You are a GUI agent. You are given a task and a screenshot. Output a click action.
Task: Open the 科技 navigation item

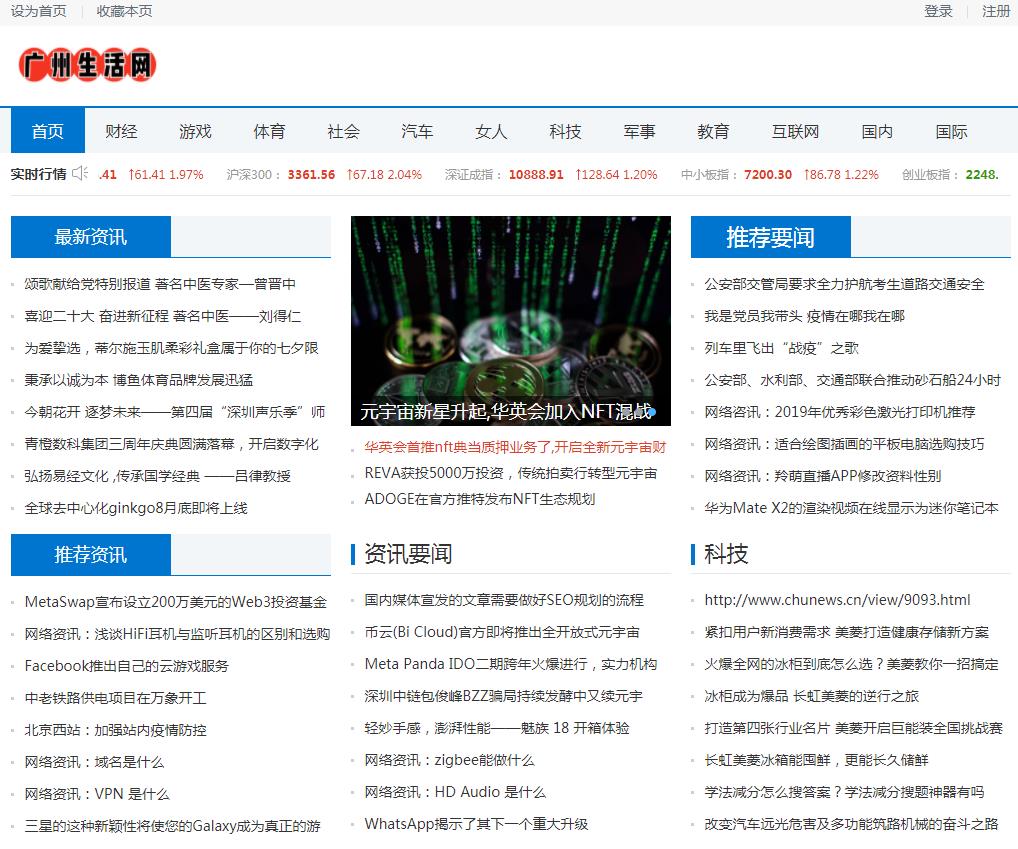pyautogui.click(x=565, y=131)
